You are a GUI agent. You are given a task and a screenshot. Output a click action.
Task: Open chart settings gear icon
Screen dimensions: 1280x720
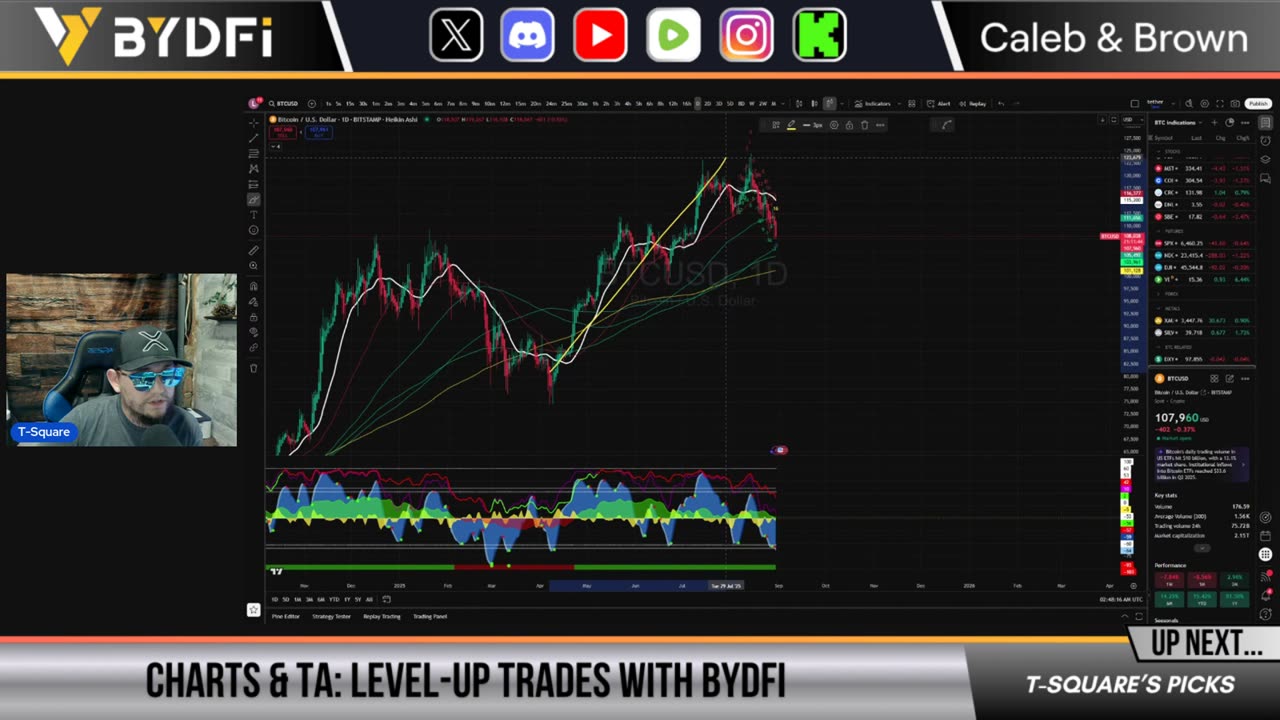pos(1205,103)
